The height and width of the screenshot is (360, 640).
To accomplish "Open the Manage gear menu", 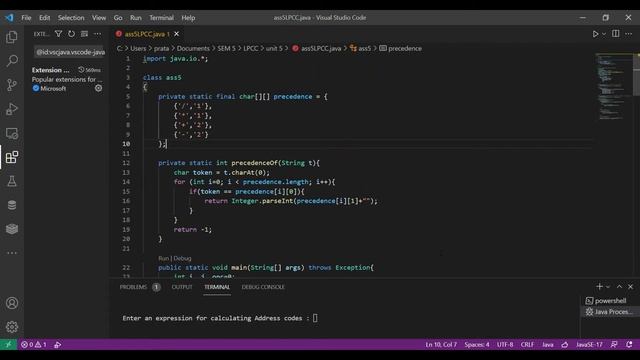I will [x=12, y=327].
